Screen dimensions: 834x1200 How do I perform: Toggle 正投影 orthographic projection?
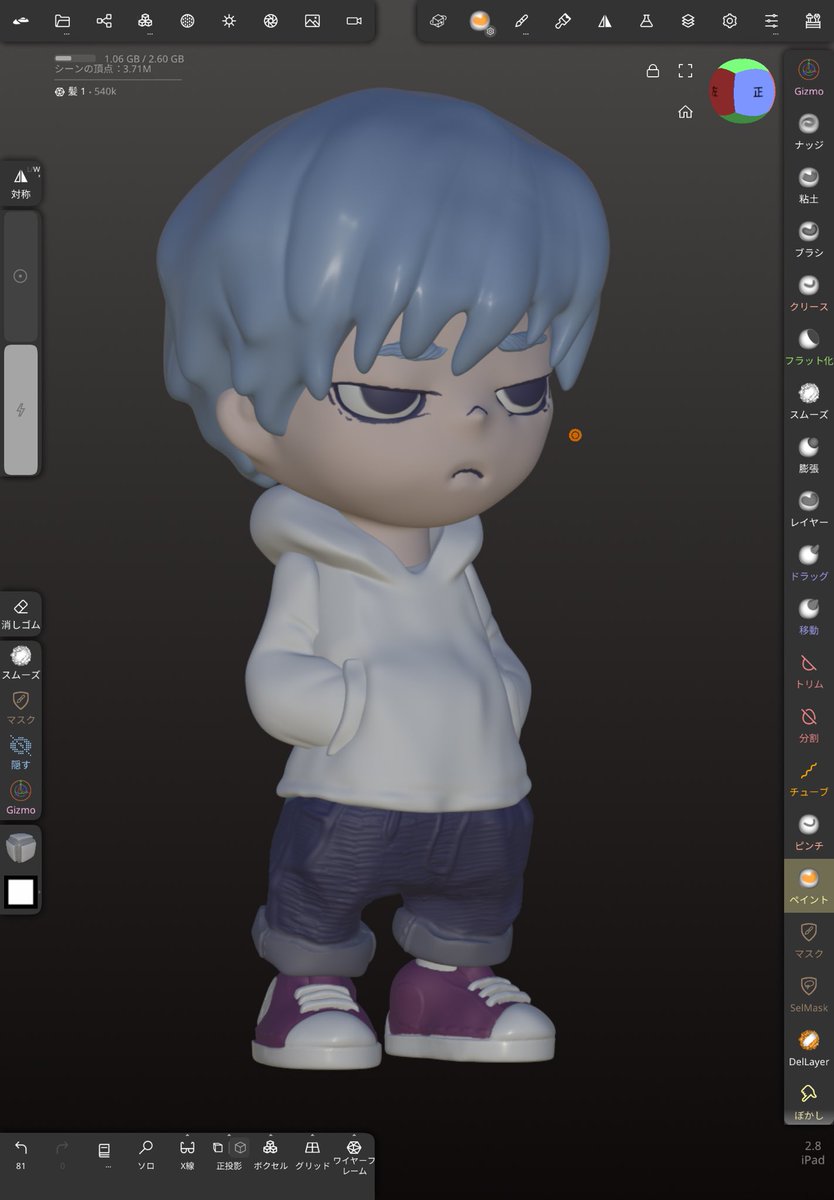pos(229,1155)
